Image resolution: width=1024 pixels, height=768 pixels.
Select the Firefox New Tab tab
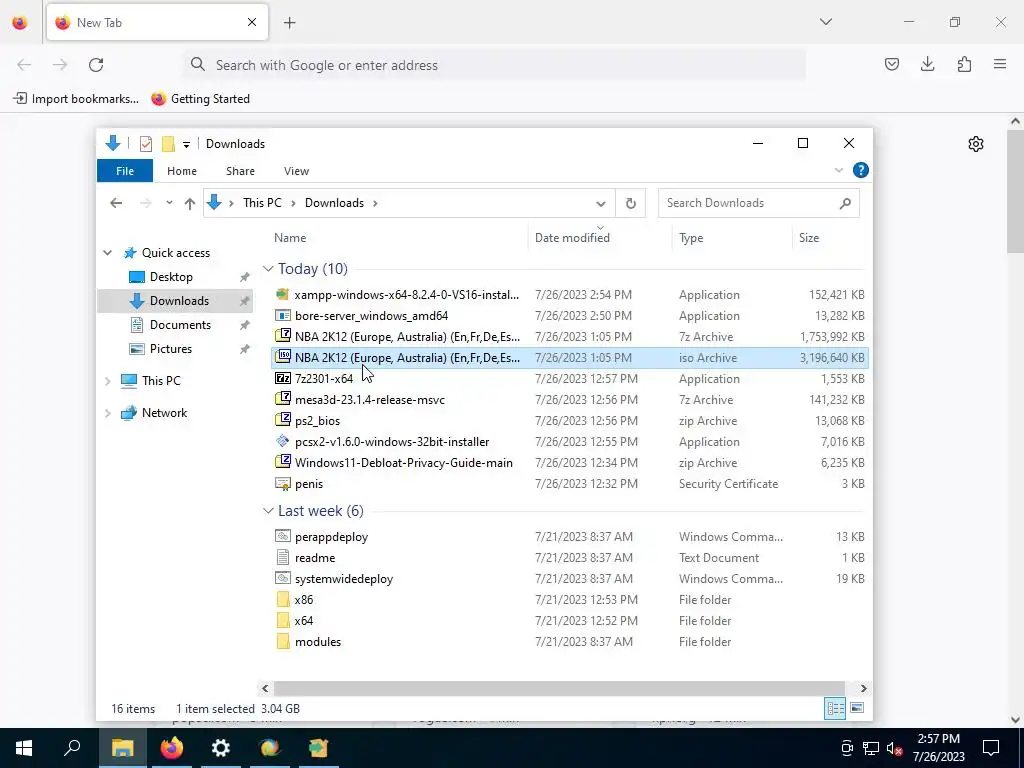(x=157, y=22)
